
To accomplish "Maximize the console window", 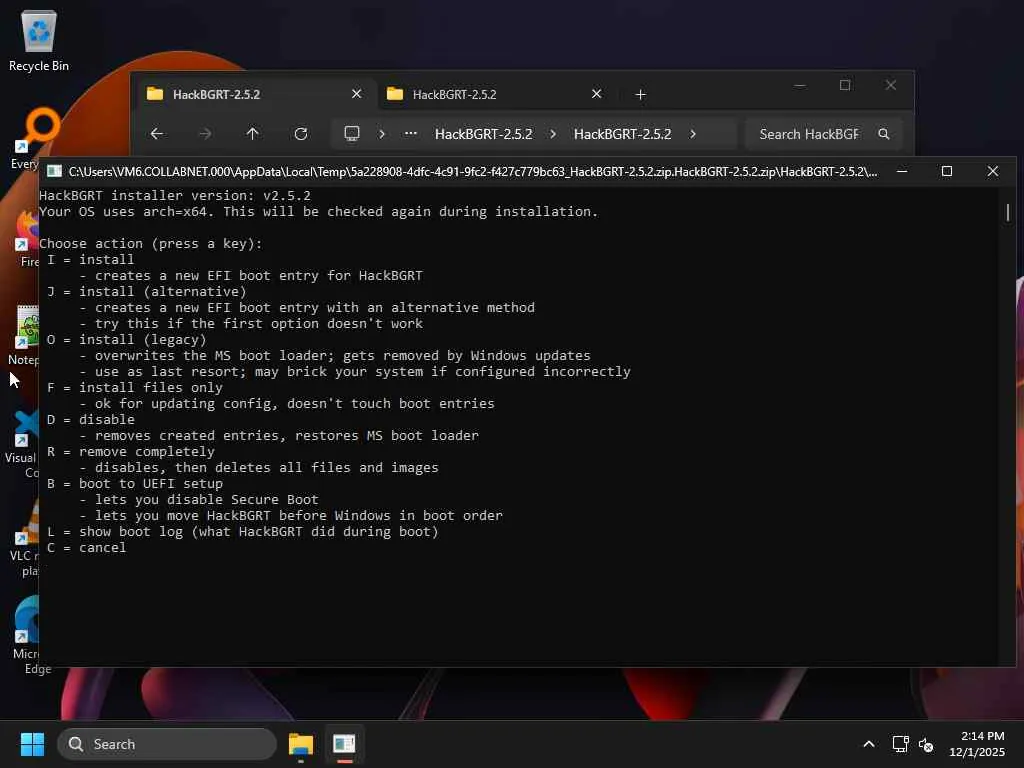I will [947, 171].
